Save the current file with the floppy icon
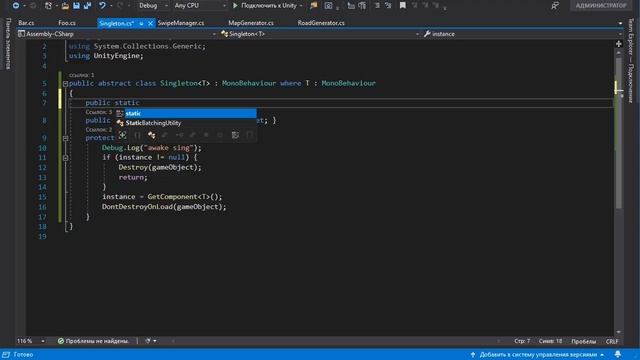Screen dimensions: 640x360 76,6
